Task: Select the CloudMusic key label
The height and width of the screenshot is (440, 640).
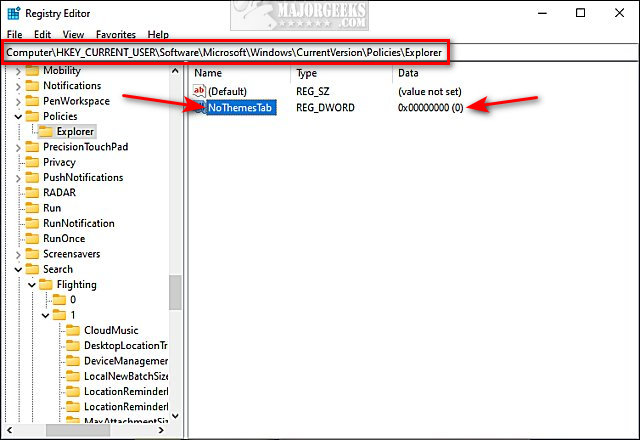Action: (111, 330)
